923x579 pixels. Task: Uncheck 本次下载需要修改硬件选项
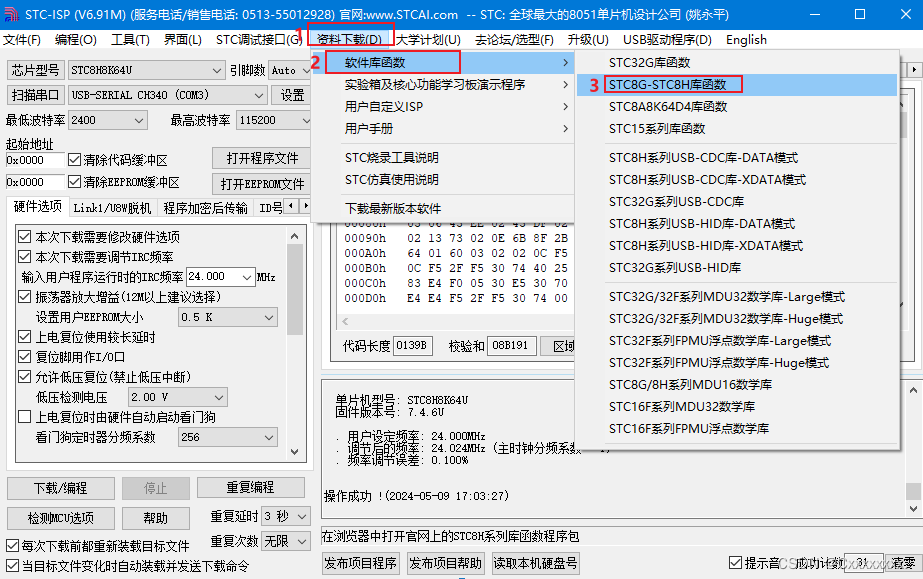pos(25,237)
